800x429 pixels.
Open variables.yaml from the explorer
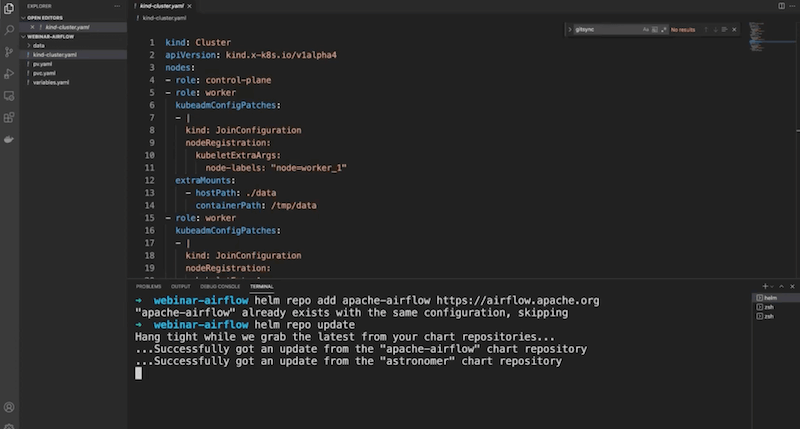(51, 82)
